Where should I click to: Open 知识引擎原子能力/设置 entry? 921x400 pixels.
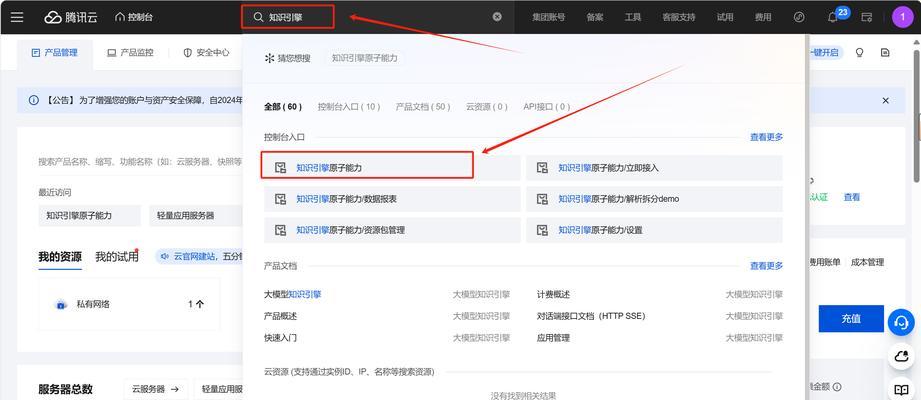[x=654, y=230]
